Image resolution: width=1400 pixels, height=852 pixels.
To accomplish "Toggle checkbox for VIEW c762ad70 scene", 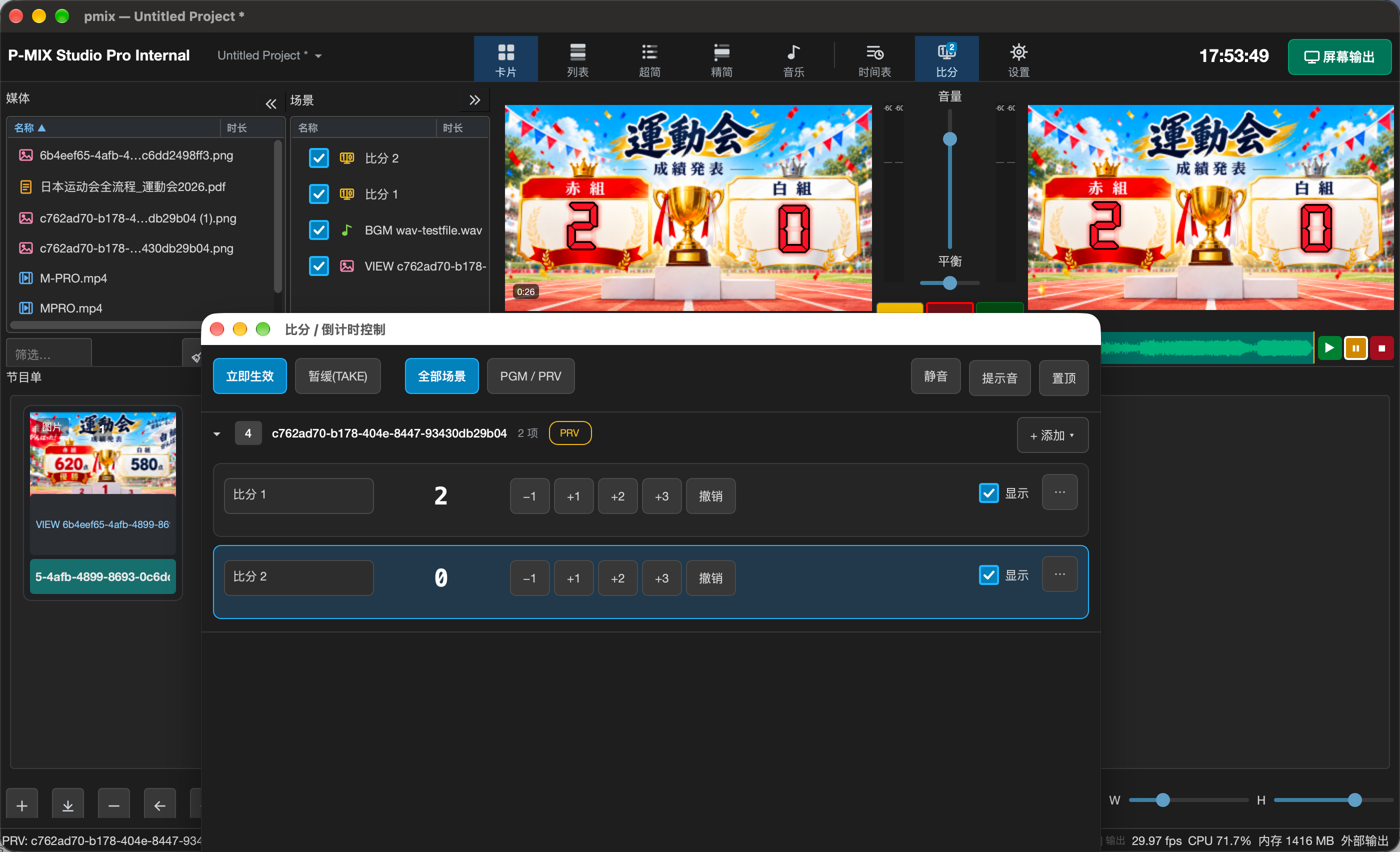I will tap(319, 266).
